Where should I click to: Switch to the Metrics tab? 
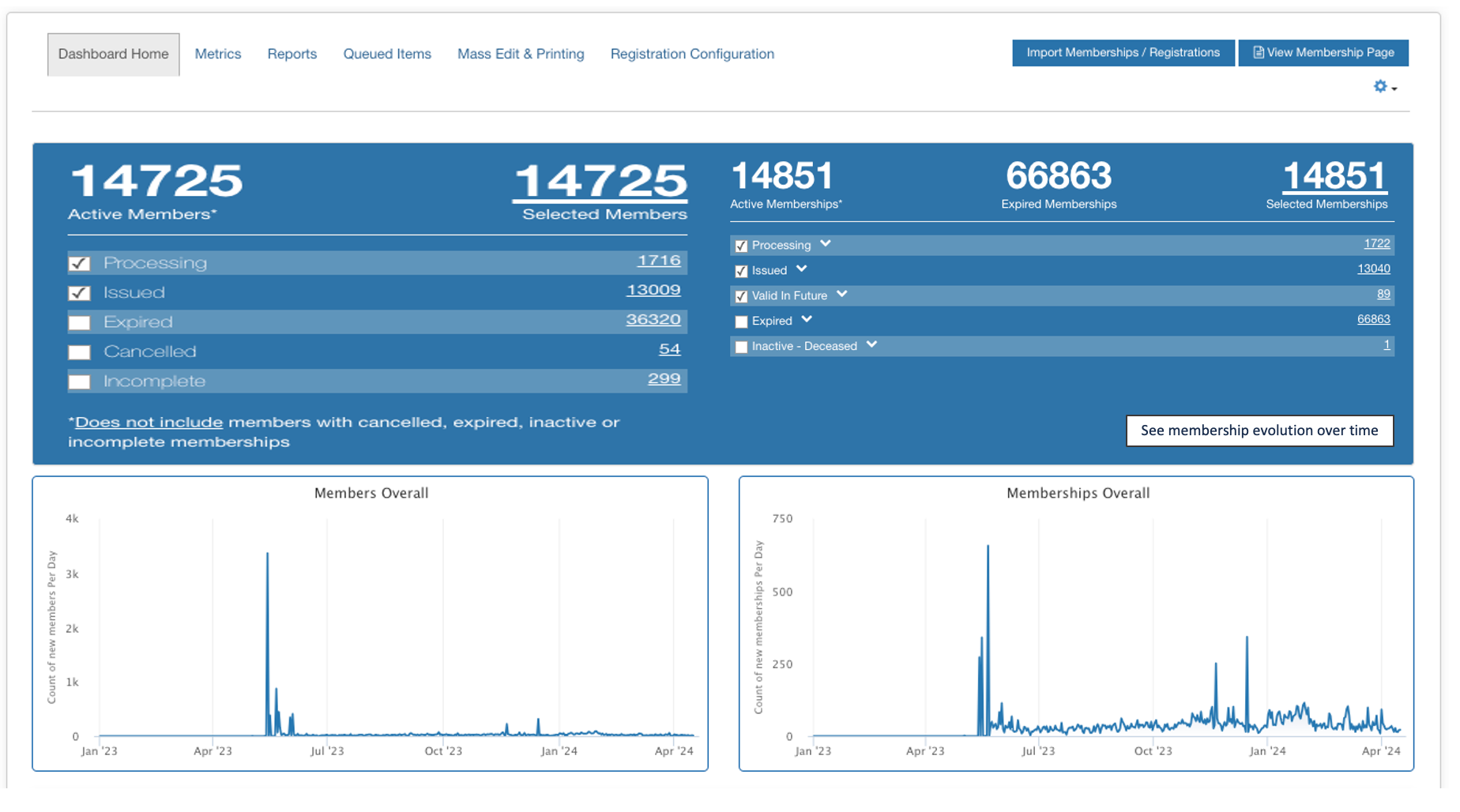(218, 54)
